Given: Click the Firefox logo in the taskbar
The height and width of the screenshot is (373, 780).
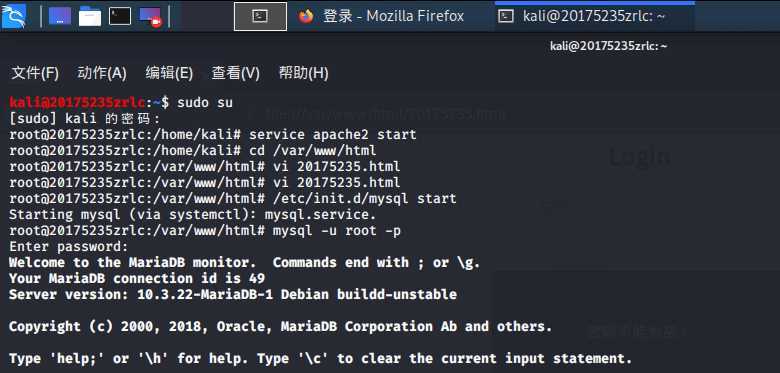Looking at the screenshot, I should tap(306, 16).
